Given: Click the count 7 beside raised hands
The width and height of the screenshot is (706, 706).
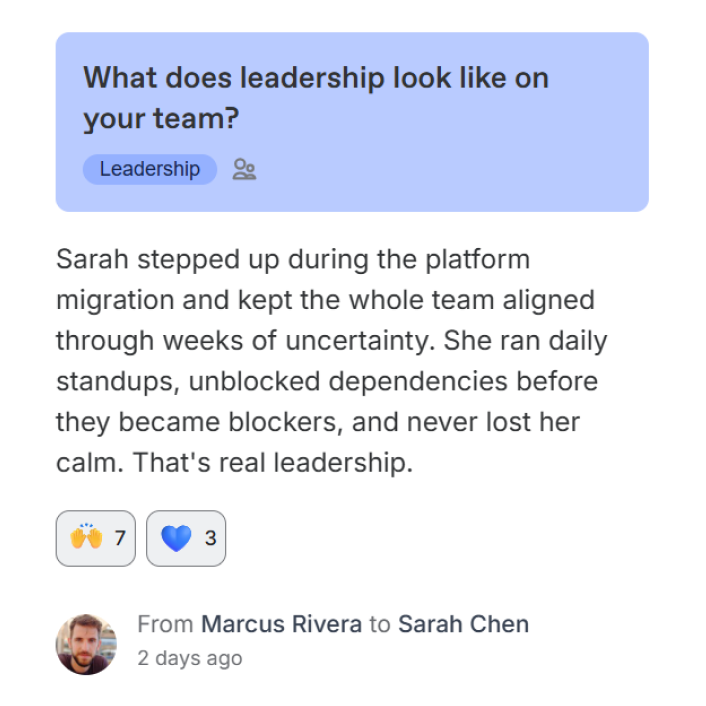Looking at the screenshot, I should 119,538.
